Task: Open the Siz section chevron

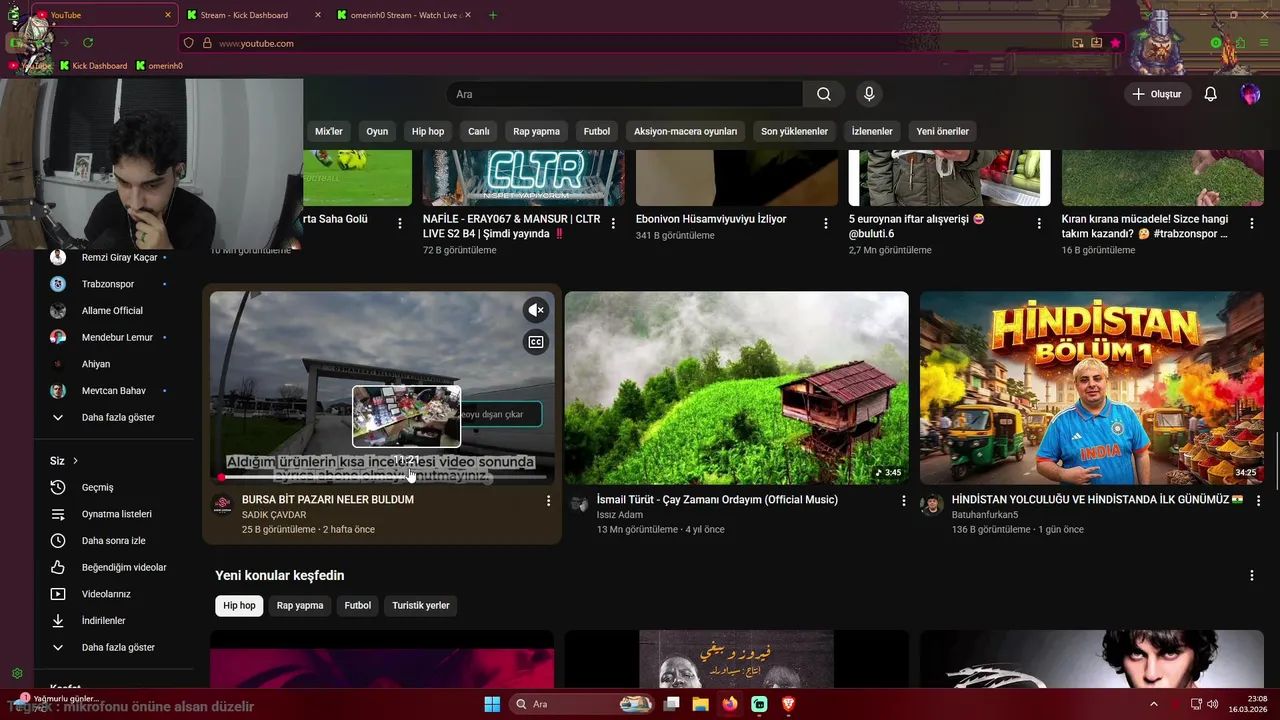Action: (x=75, y=461)
